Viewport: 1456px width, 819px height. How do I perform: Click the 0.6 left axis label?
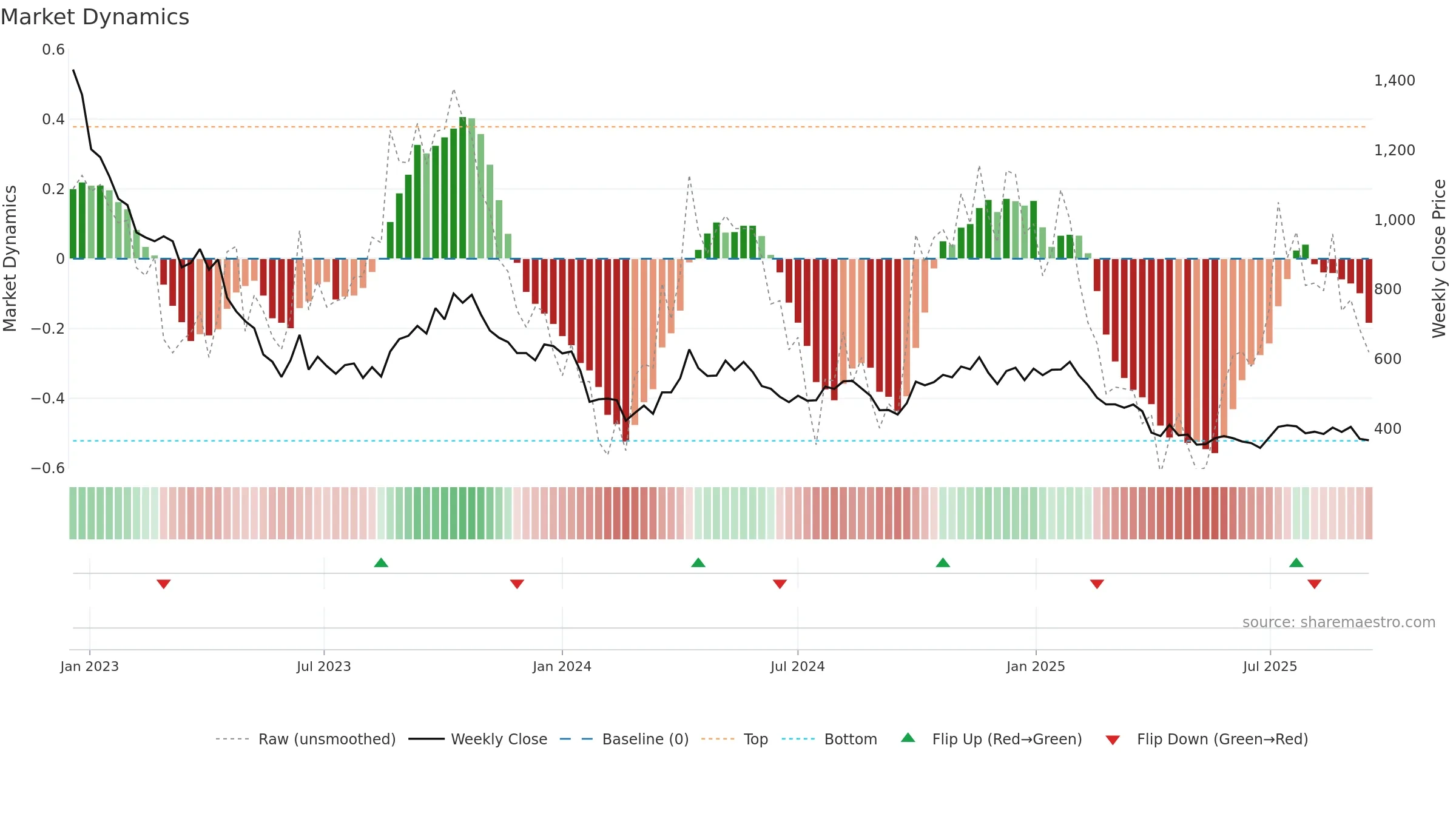coord(53,50)
